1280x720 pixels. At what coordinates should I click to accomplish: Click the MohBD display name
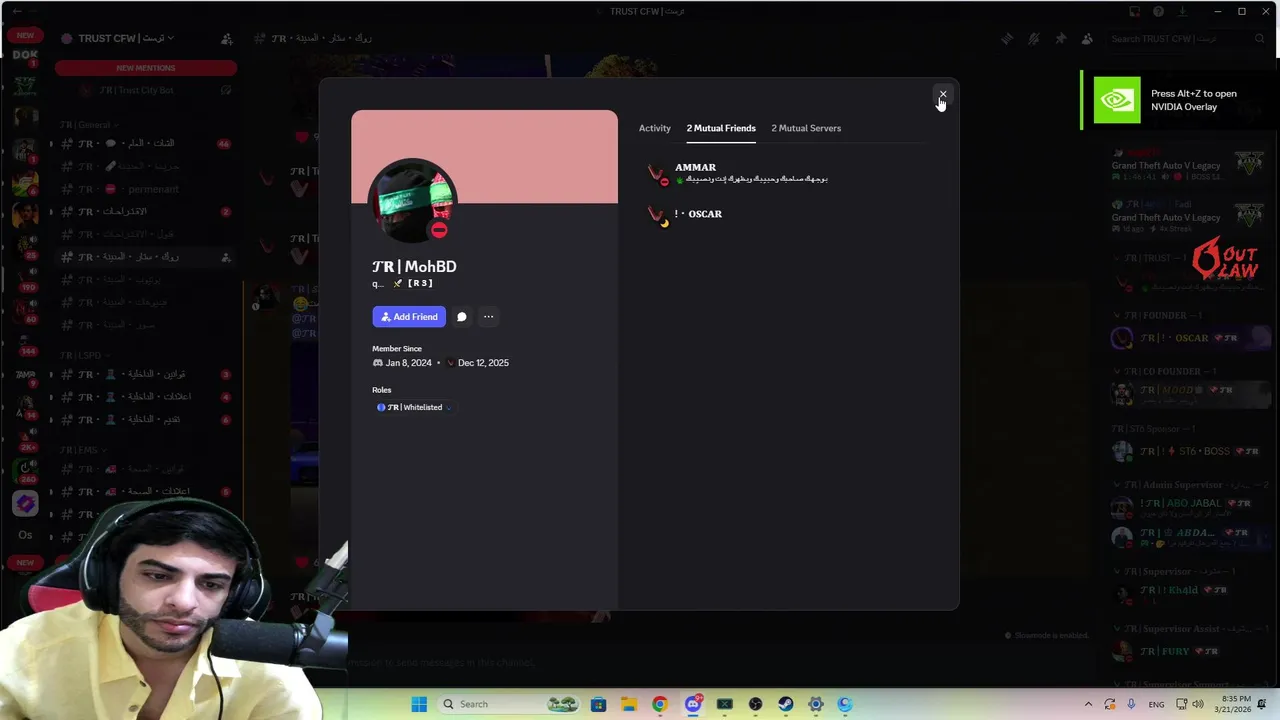tap(414, 266)
